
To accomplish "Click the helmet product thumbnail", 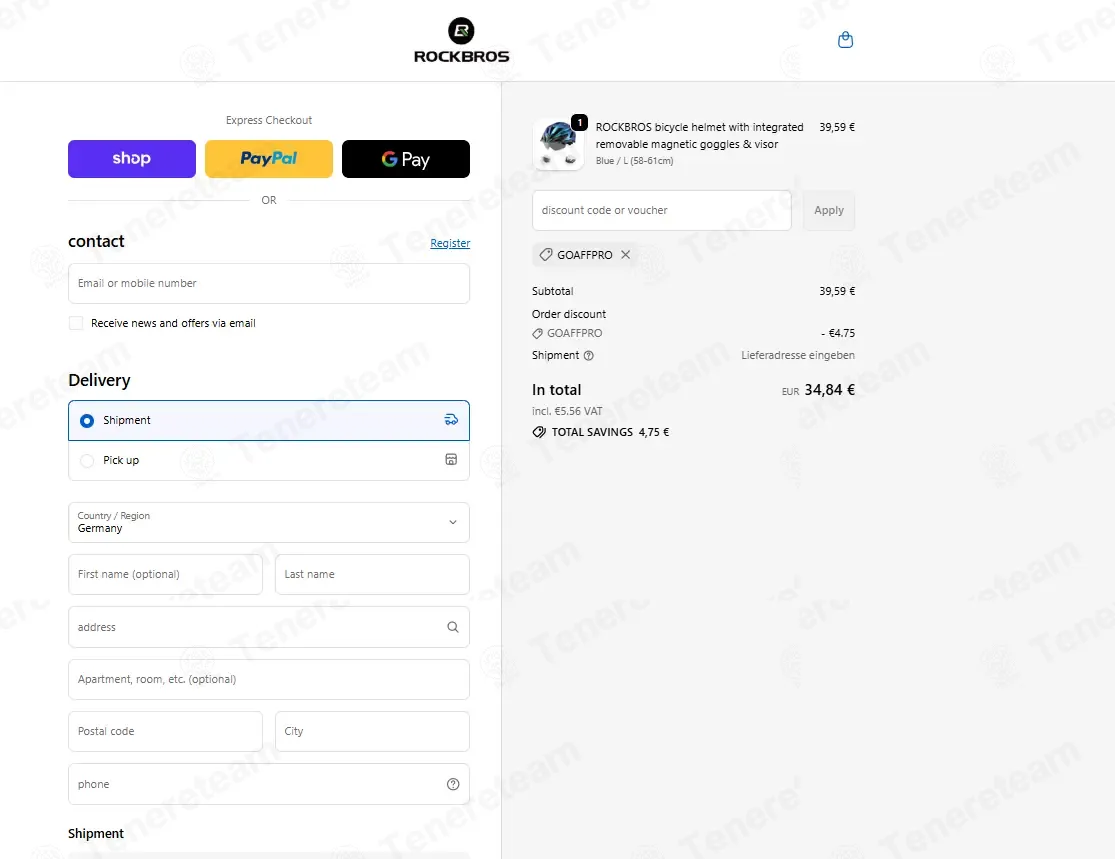I will [x=558, y=144].
